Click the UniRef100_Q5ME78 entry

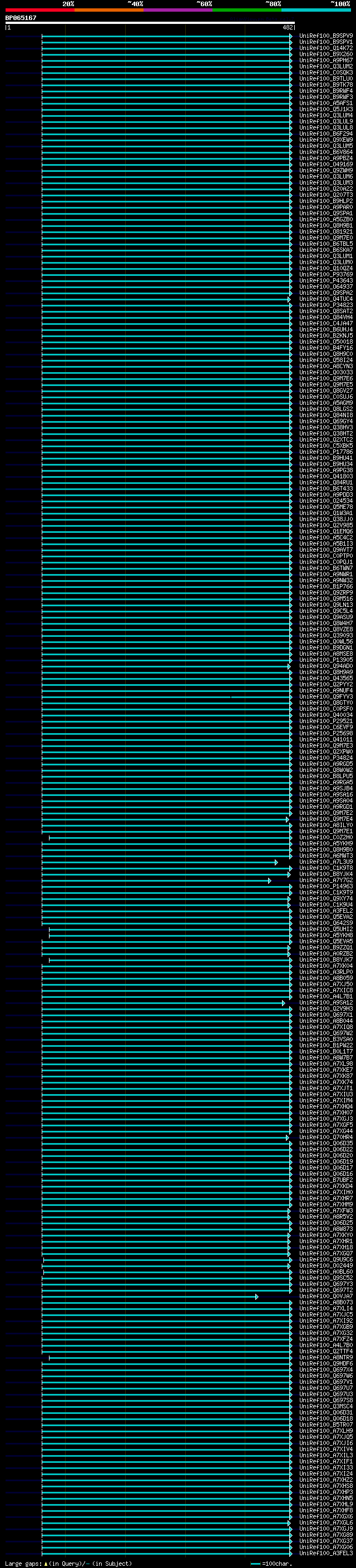pos(325,507)
